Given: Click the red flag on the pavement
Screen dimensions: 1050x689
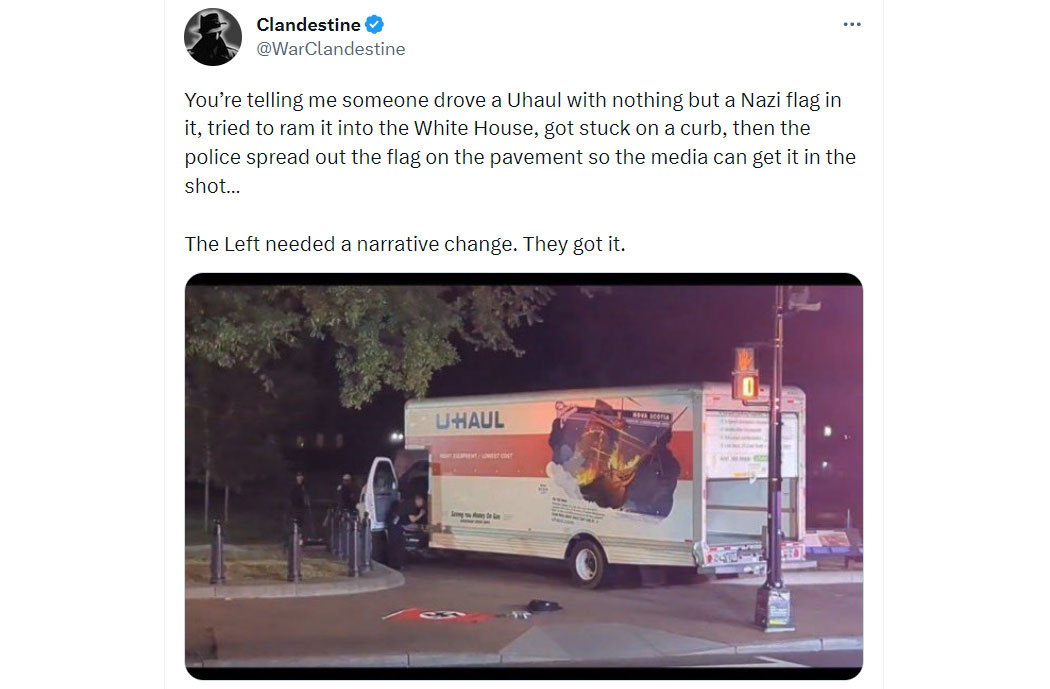Looking at the screenshot, I should (x=441, y=615).
